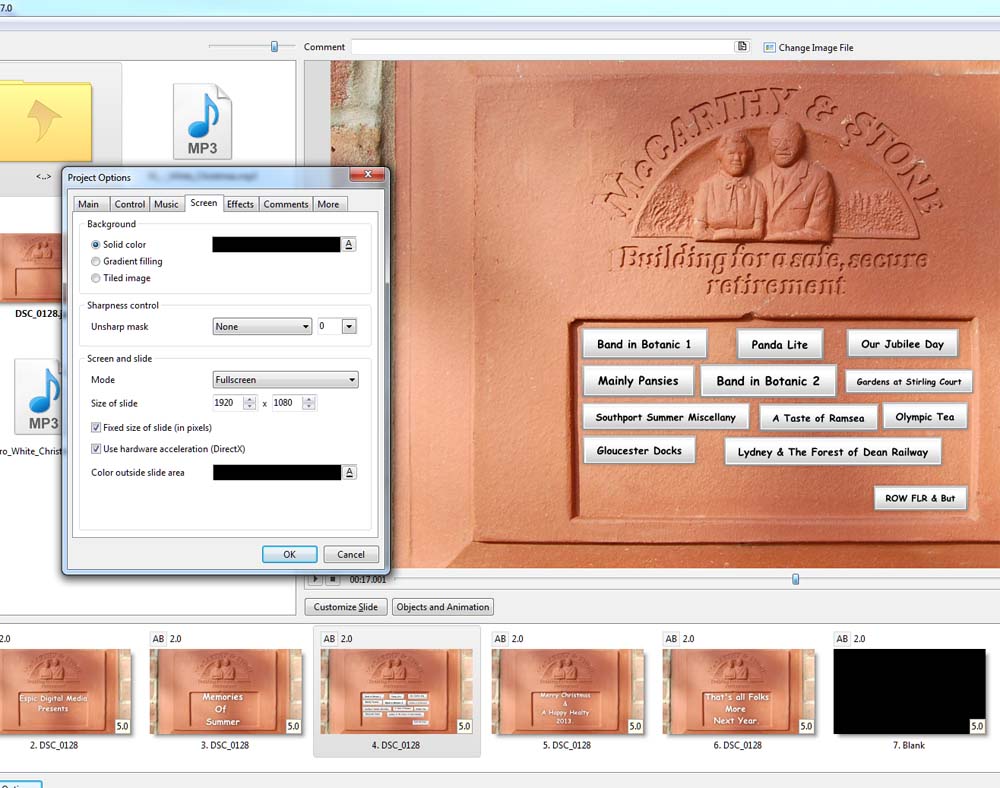Open color picker for color outside slide area
The image size is (1000, 788).
[349, 472]
